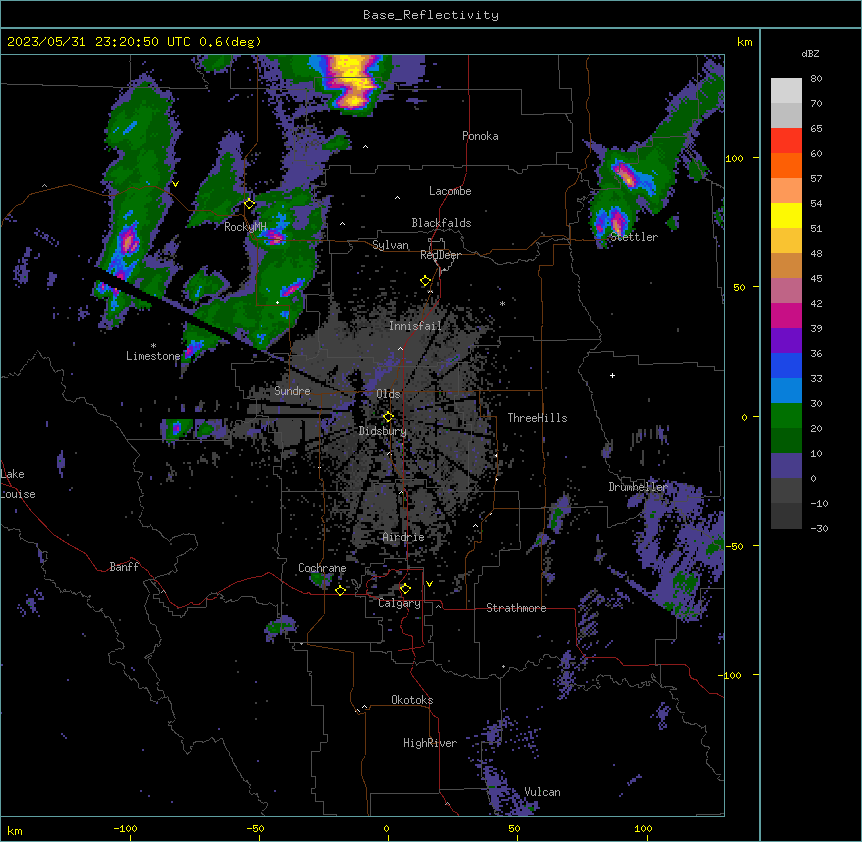Click the 80 value at the legend top
862x842 pixels.
point(816,79)
